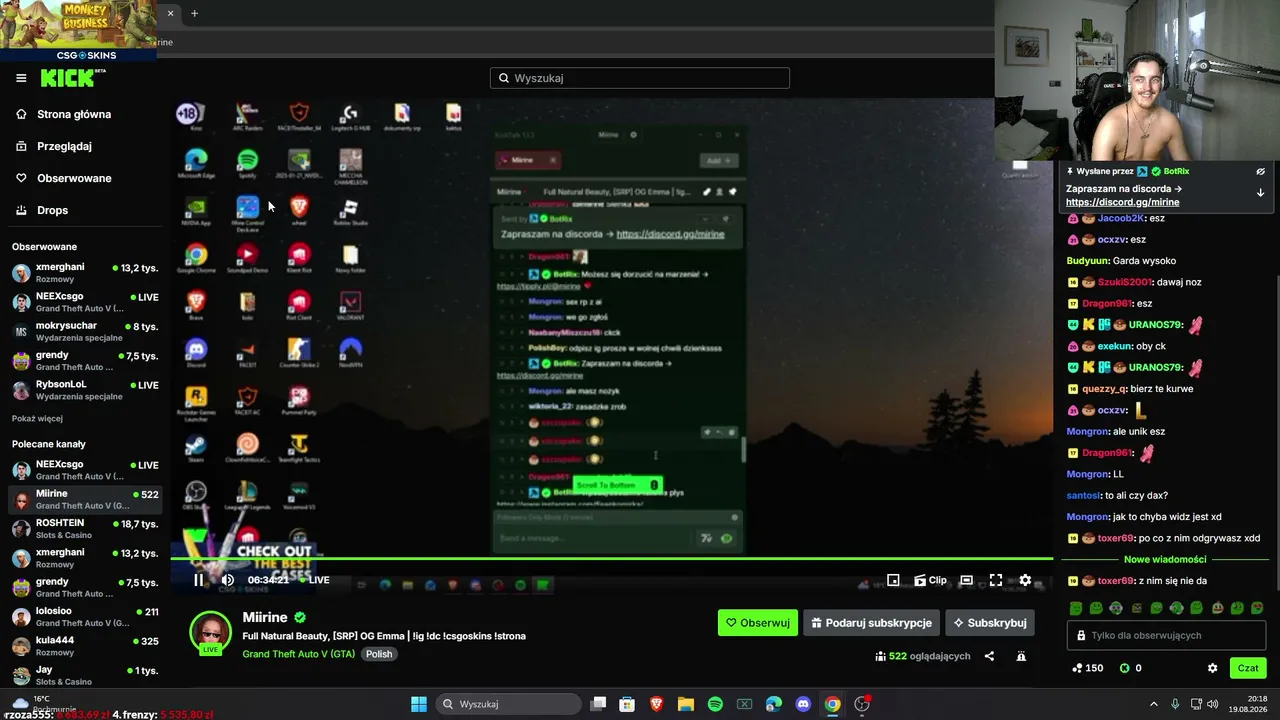Open grendy in the Obserwowane list
Viewport: 1280px width, 720px height.
click(x=85, y=360)
